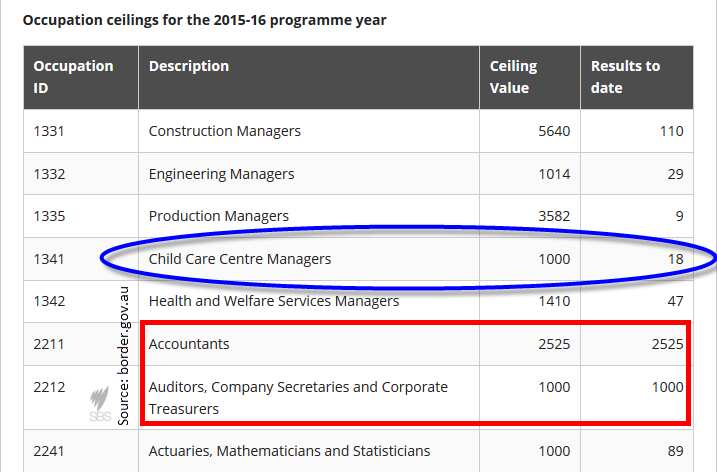Click results value 89 for Actuaries
The width and height of the screenshot is (717, 472).
pyautogui.click(x=675, y=451)
